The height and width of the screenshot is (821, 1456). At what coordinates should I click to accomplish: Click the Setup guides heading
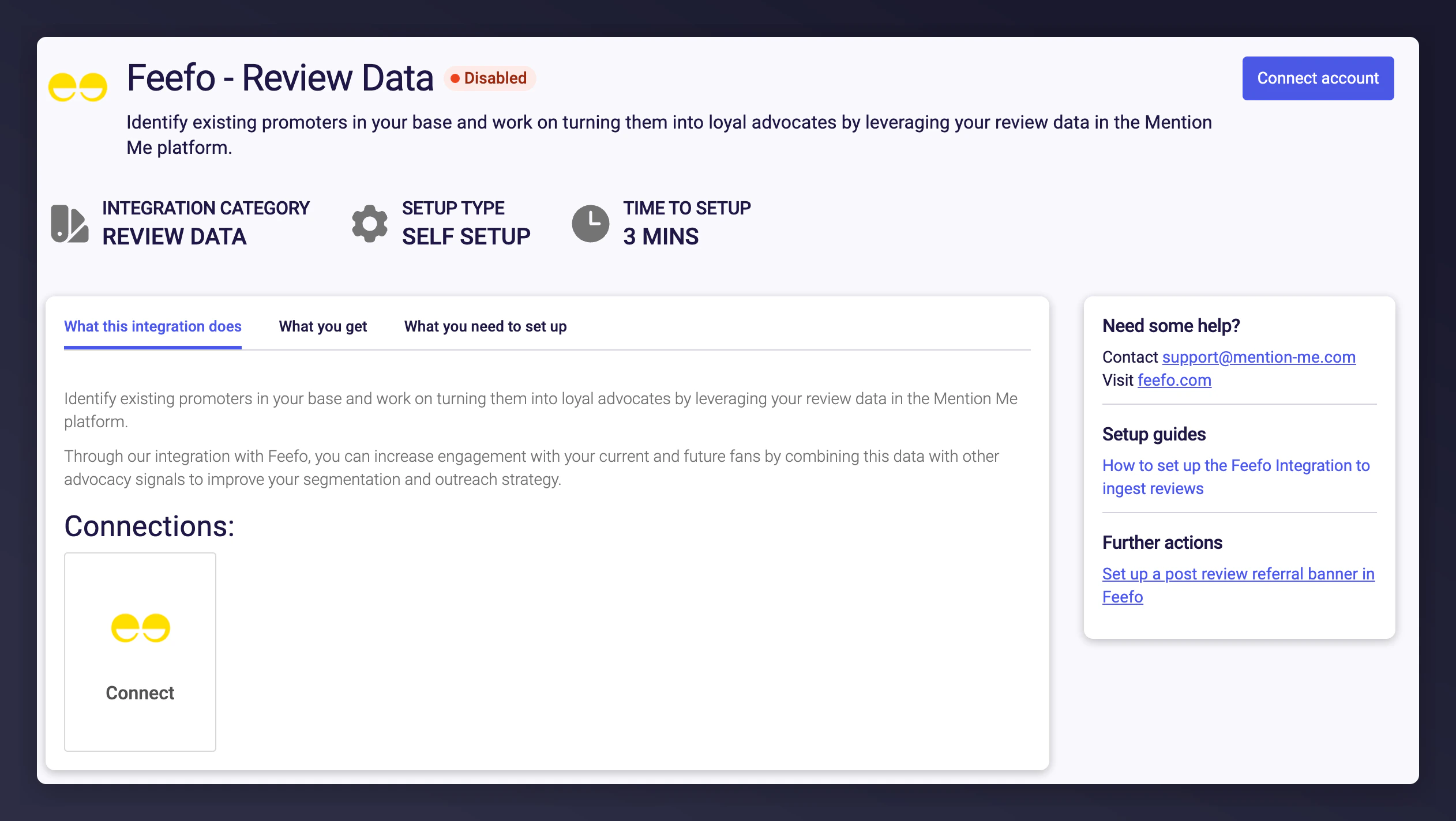coord(1154,434)
